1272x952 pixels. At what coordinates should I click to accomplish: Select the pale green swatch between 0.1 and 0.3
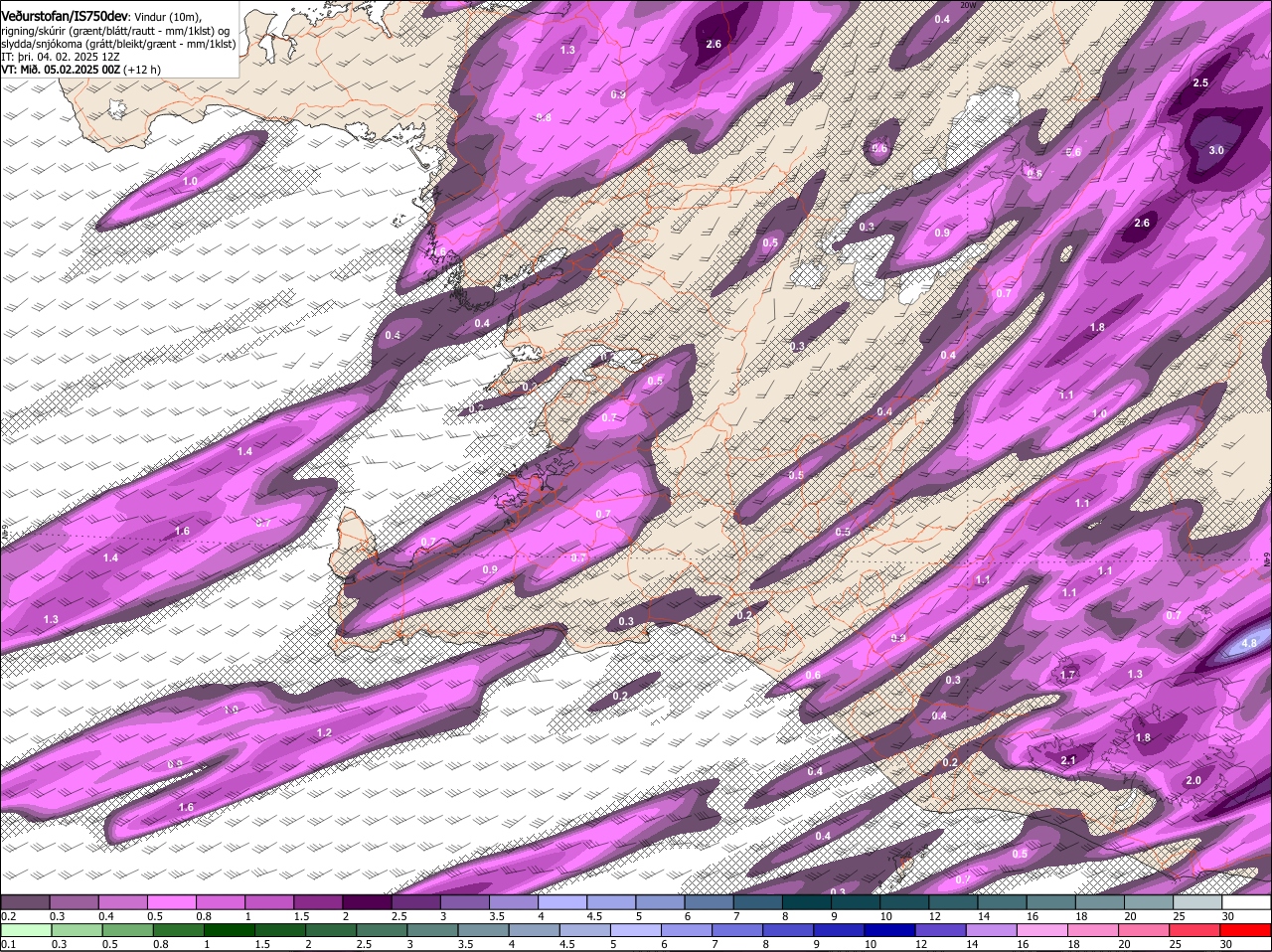(x=25, y=930)
